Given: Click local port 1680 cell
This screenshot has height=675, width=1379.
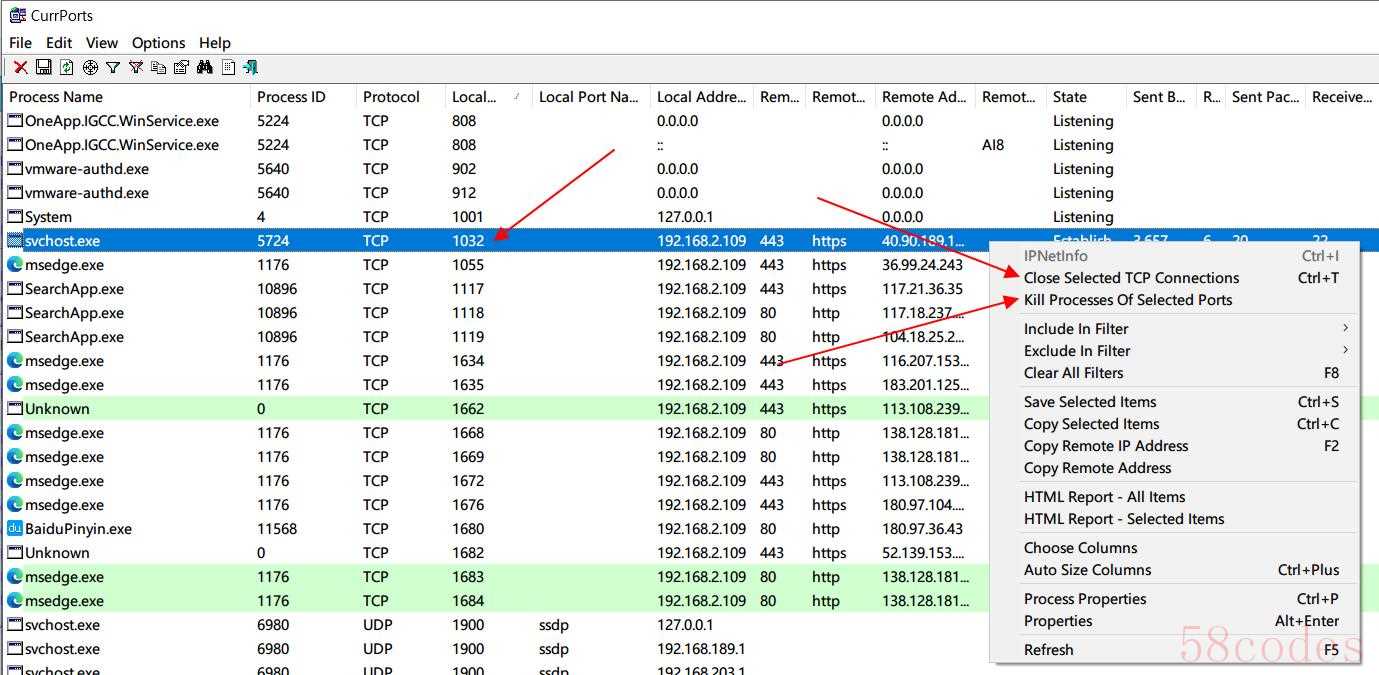Looking at the screenshot, I should click(468, 529).
